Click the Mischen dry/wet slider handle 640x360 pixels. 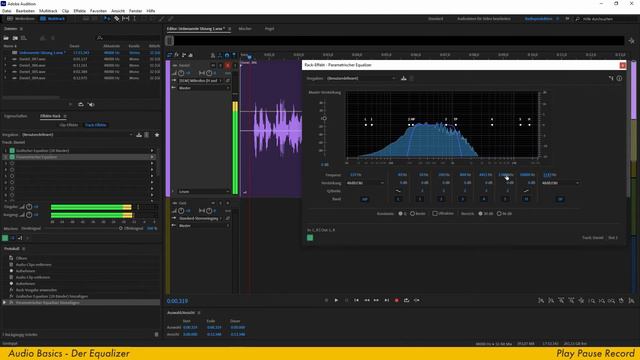(121, 229)
